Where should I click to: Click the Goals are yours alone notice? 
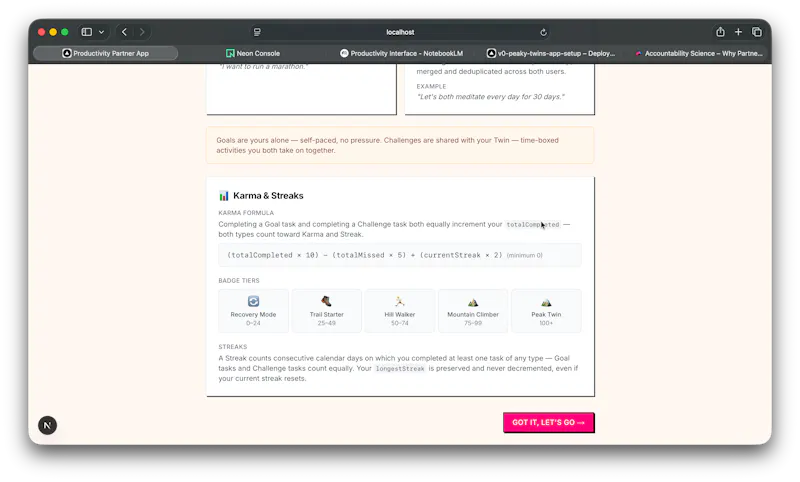point(400,145)
